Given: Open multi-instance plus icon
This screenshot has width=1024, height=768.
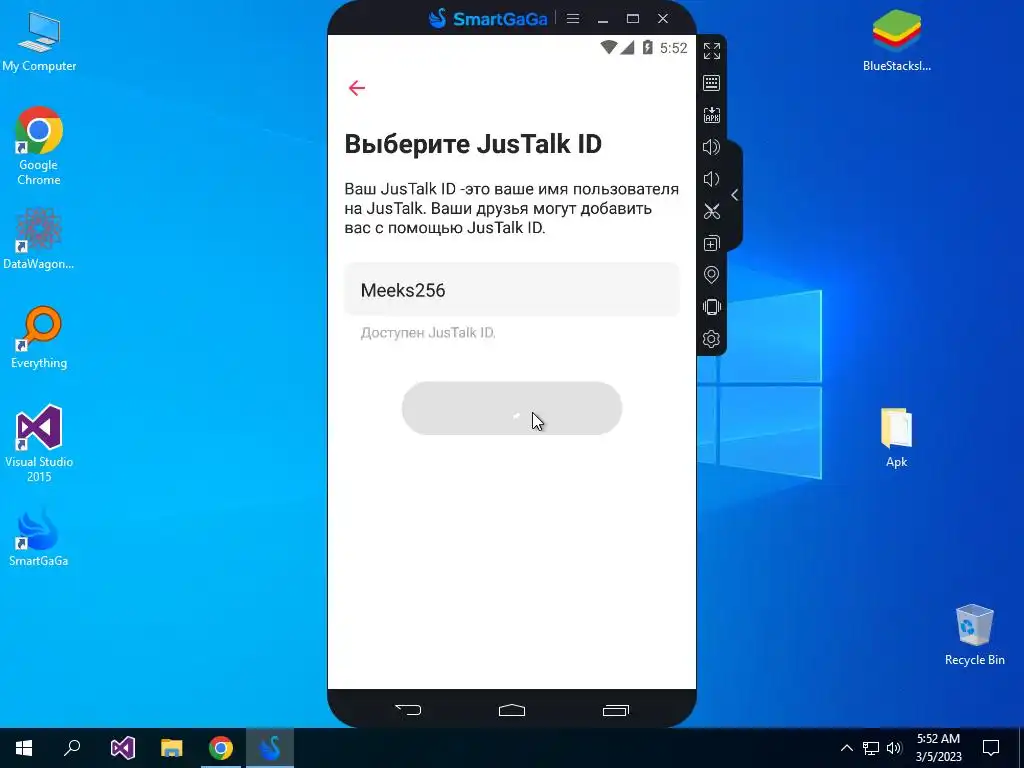Looking at the screenshot, I should (x=712, y=243).
